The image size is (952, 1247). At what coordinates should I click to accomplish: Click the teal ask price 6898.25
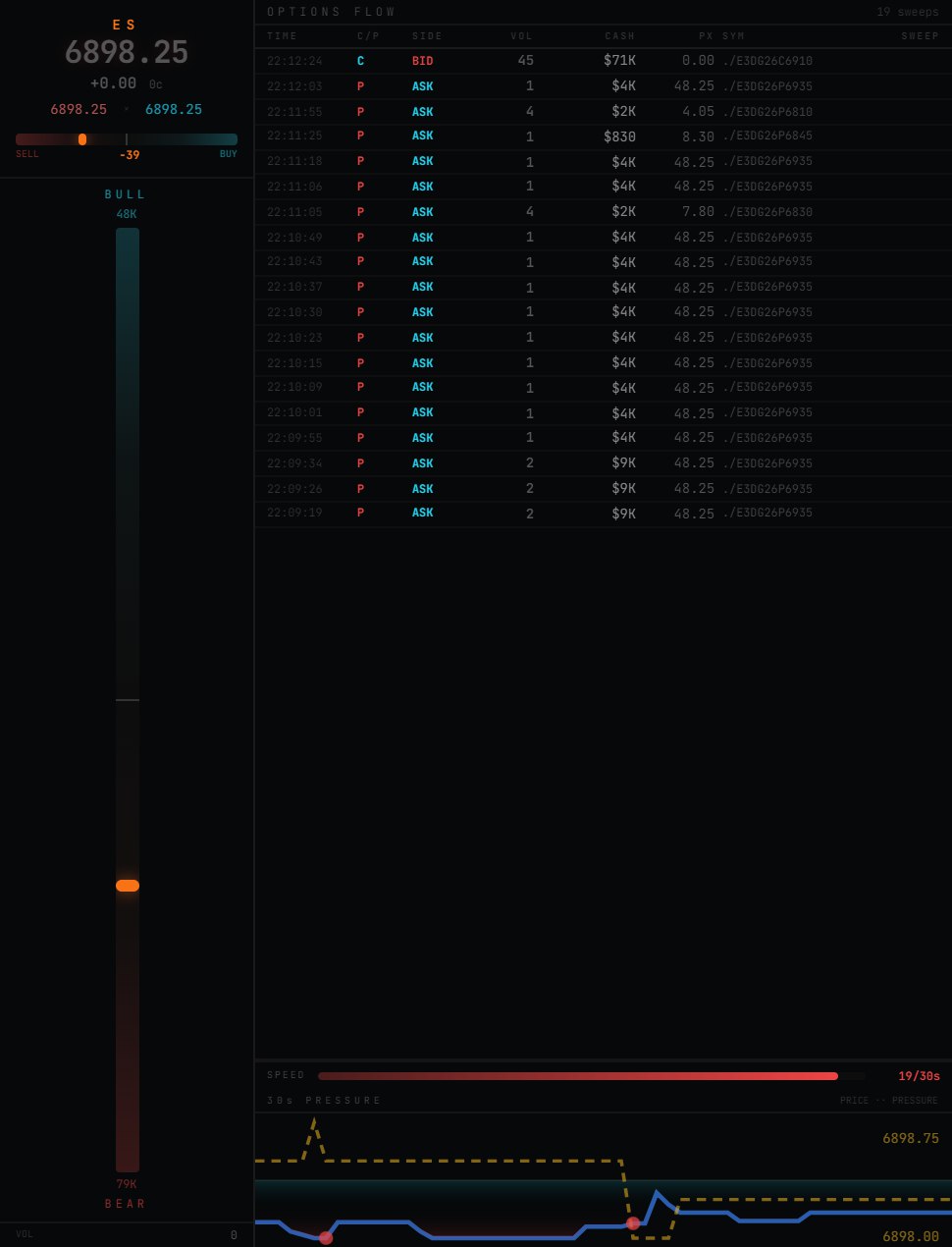[174, 109]
